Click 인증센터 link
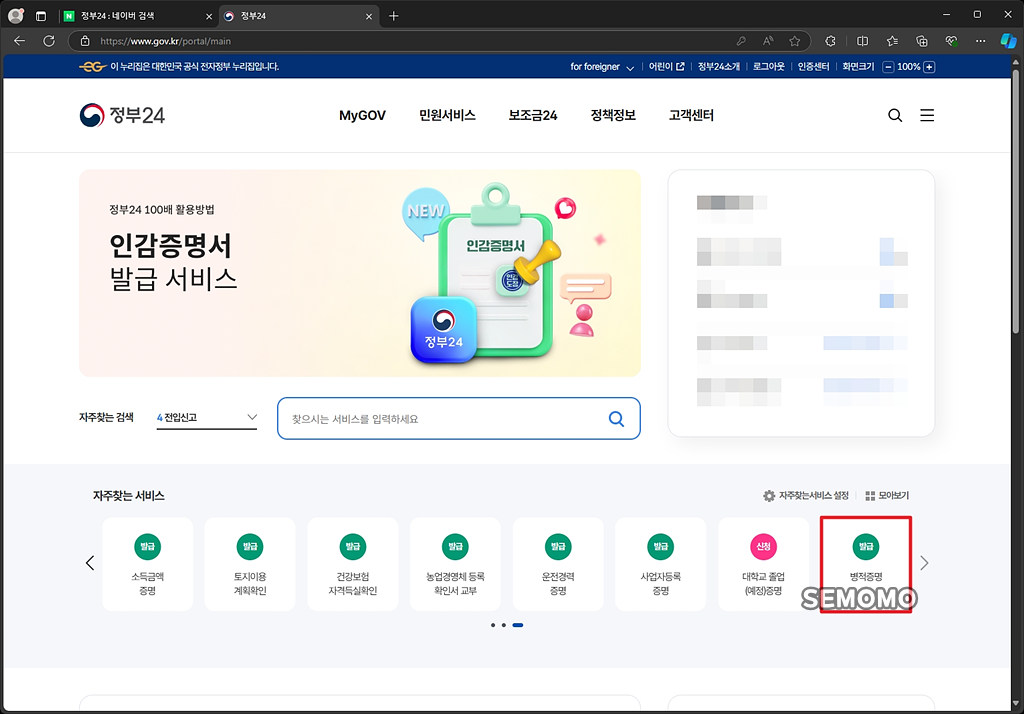The width and height of the screenshot is (1024, 714). click(813, 67)
